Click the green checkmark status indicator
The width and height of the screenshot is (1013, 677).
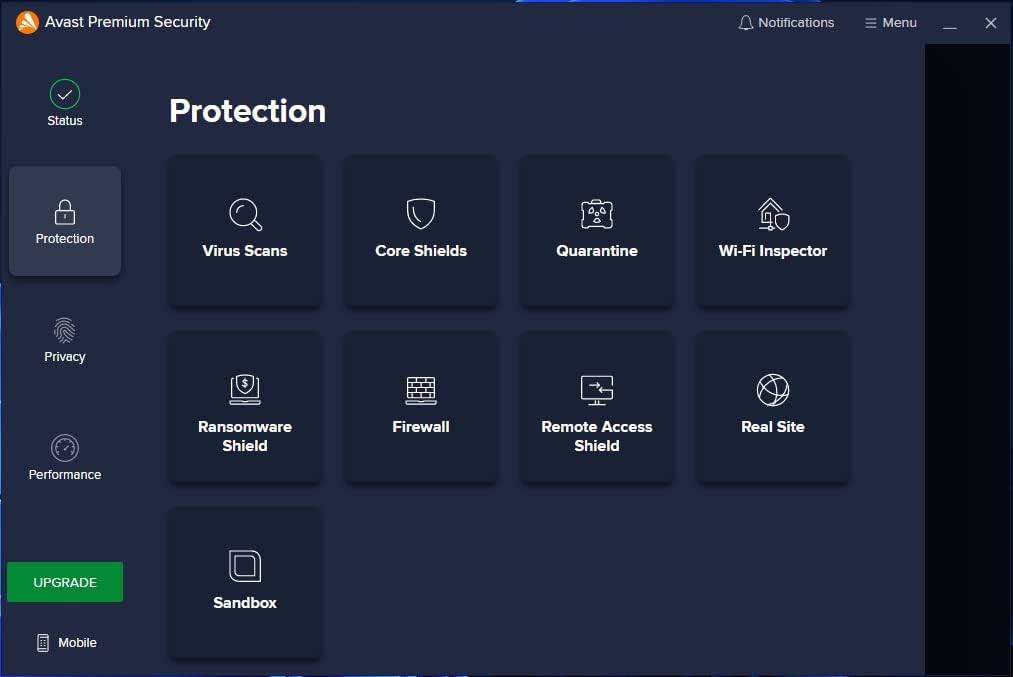coord(64,95)
